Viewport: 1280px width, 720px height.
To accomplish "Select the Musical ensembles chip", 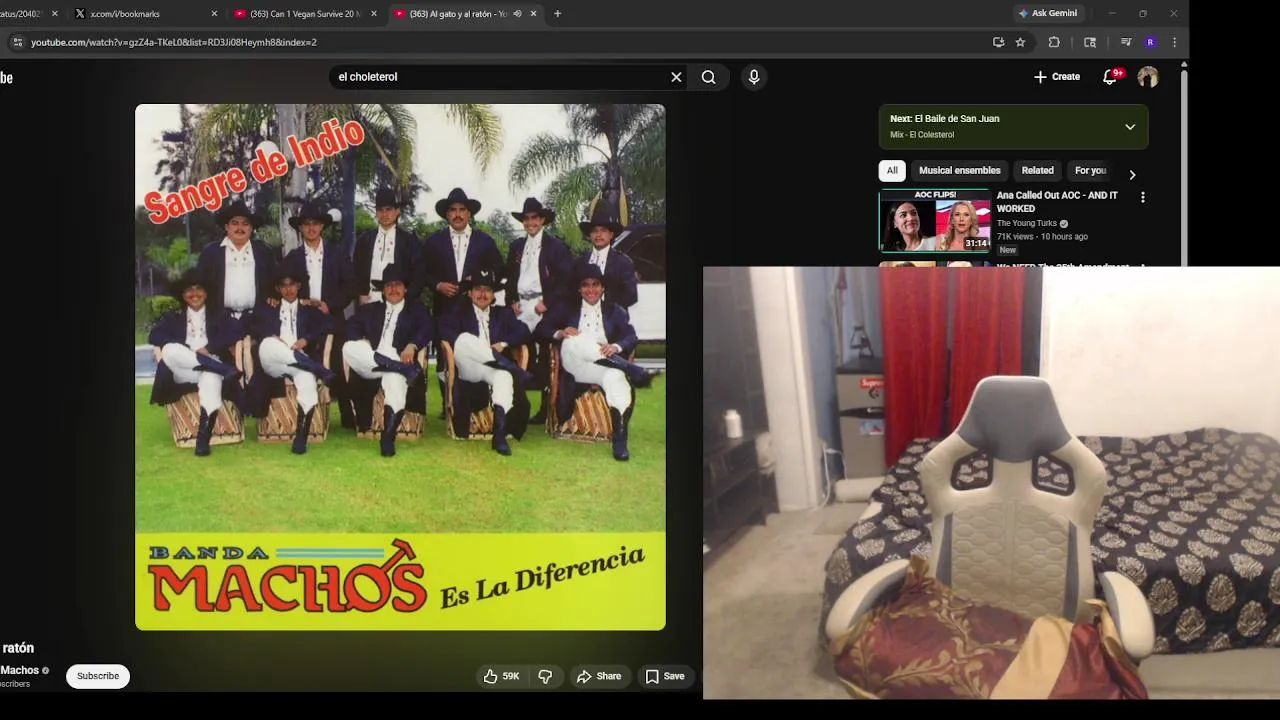I will (x=960, y=170).
